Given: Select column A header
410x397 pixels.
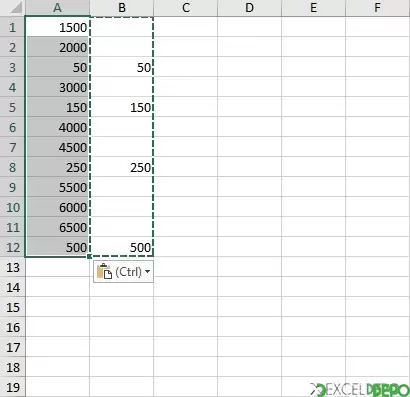Looking at the screenshot, I should (57, 8).
